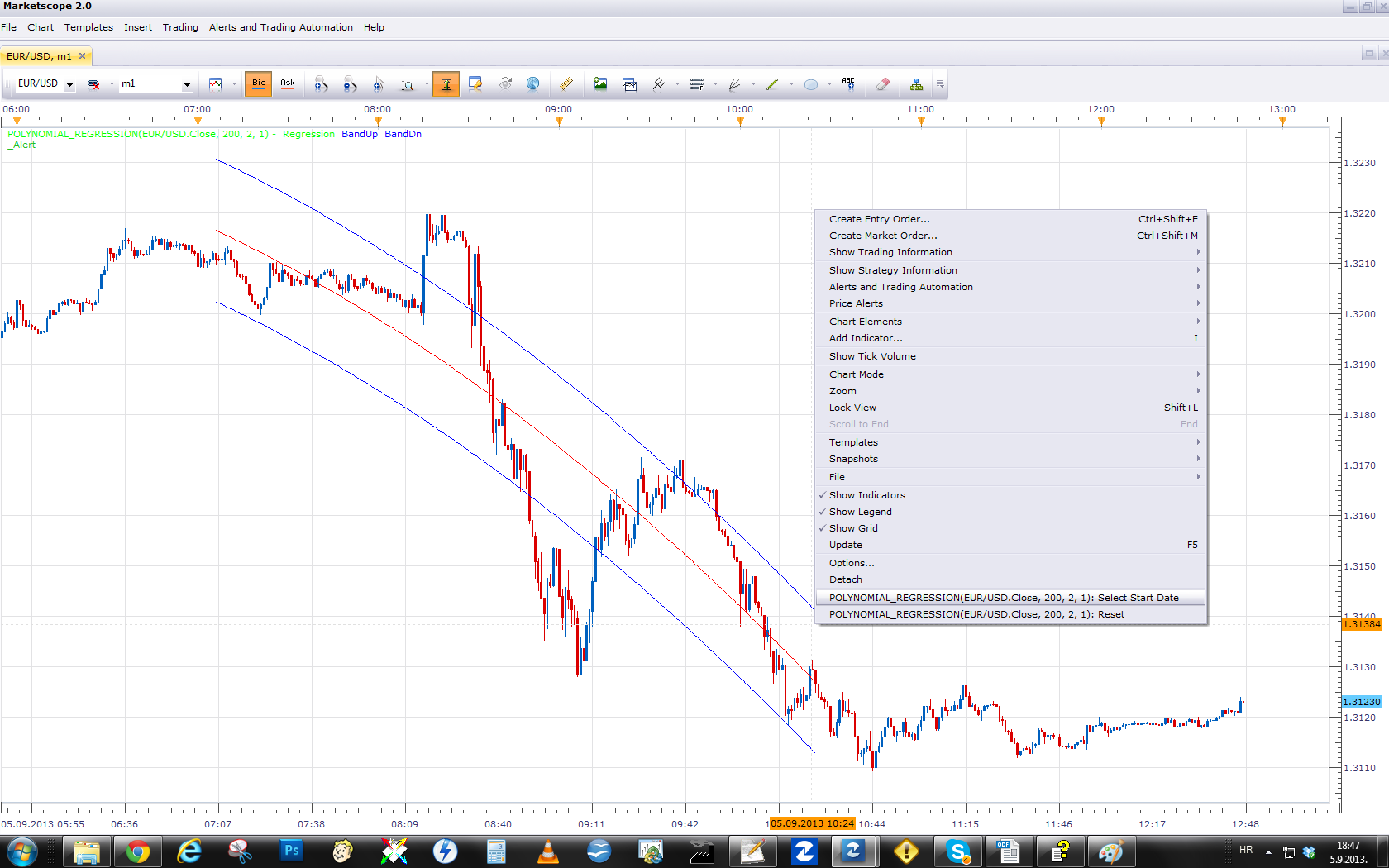
Task: Expand the Show Strategy Information submenu
Action: coord(1010,270)
